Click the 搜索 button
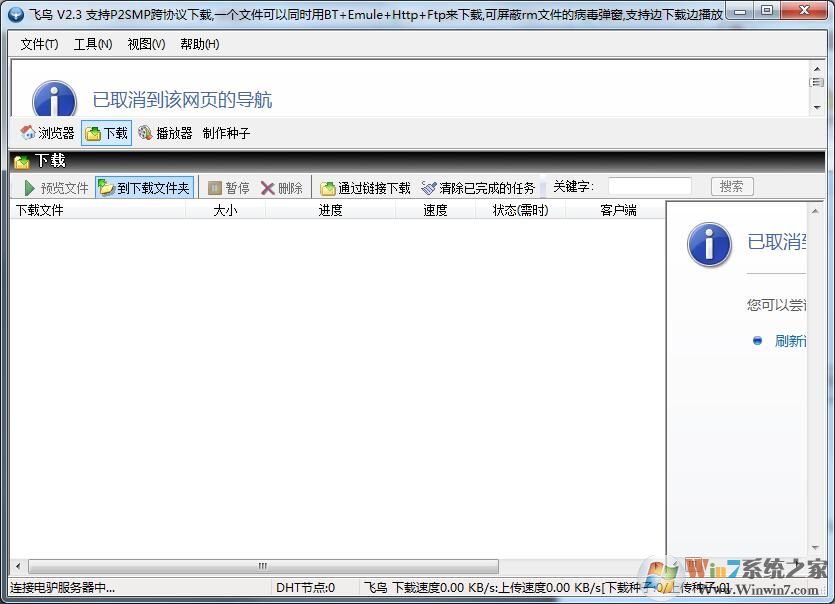Screen dimensions: 835x604 732,186
